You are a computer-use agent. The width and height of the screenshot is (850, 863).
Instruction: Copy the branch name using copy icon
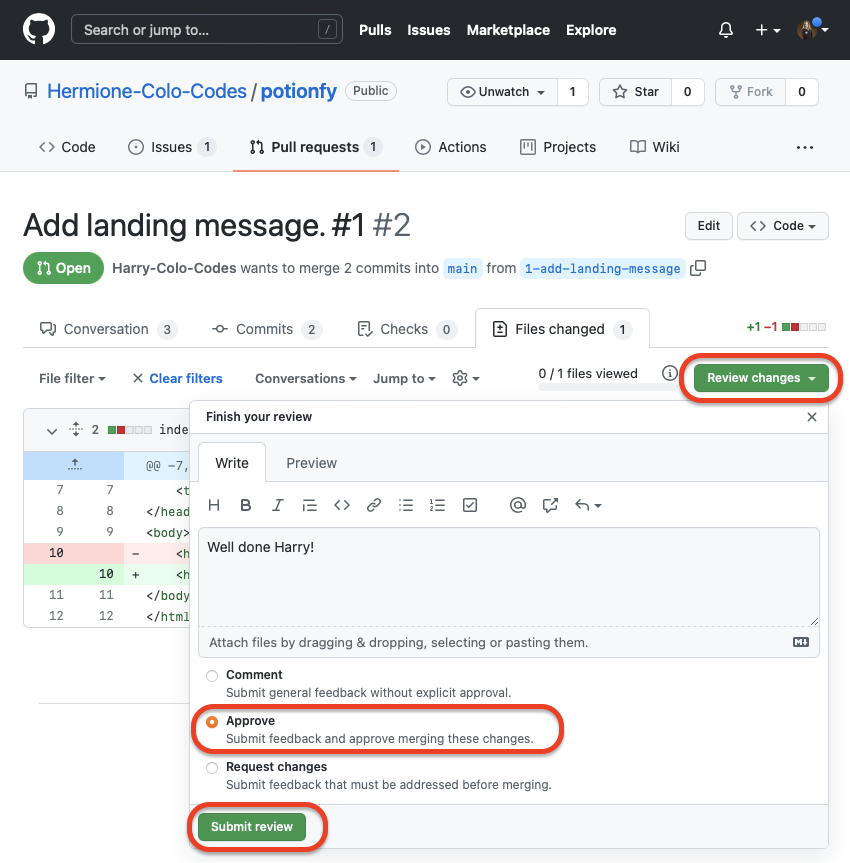pos(698,268)
